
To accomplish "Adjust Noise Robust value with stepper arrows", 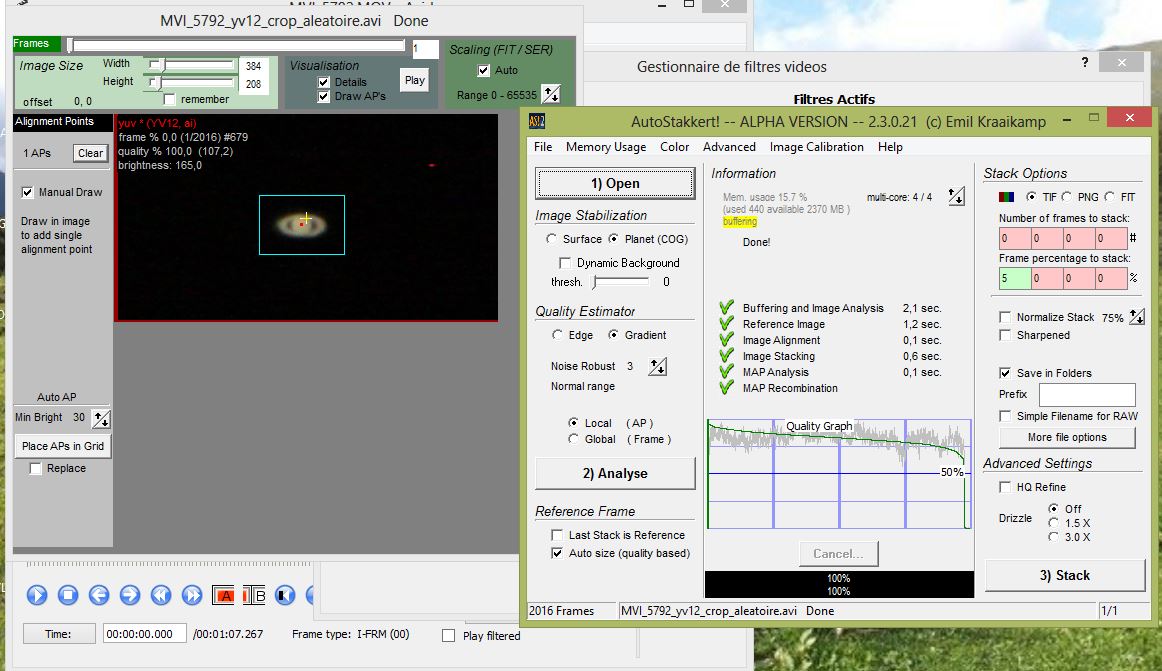I will tap(657, 366).
